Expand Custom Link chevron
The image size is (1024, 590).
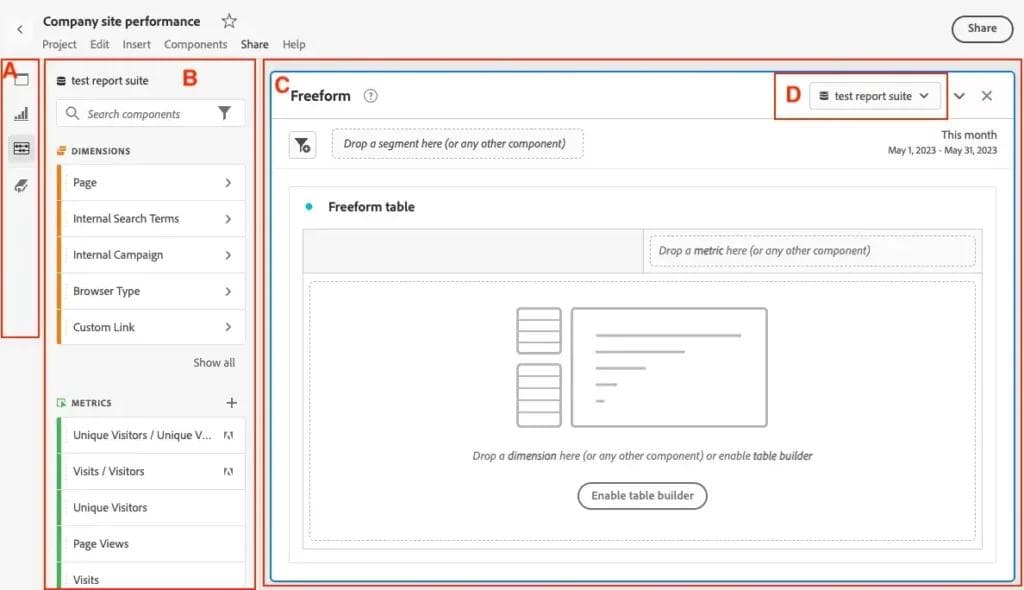pyautogui.click(x=228, y=327)
